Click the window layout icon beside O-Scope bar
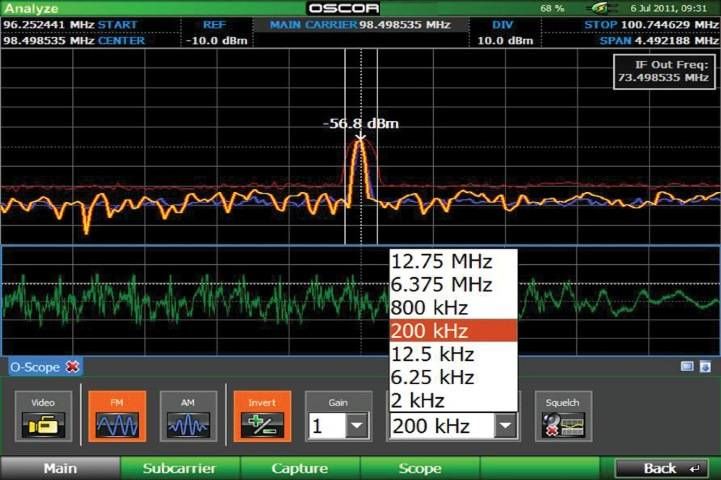Image resolution: width=721 pixels, height=480 pixels. (x=687, y=366)
